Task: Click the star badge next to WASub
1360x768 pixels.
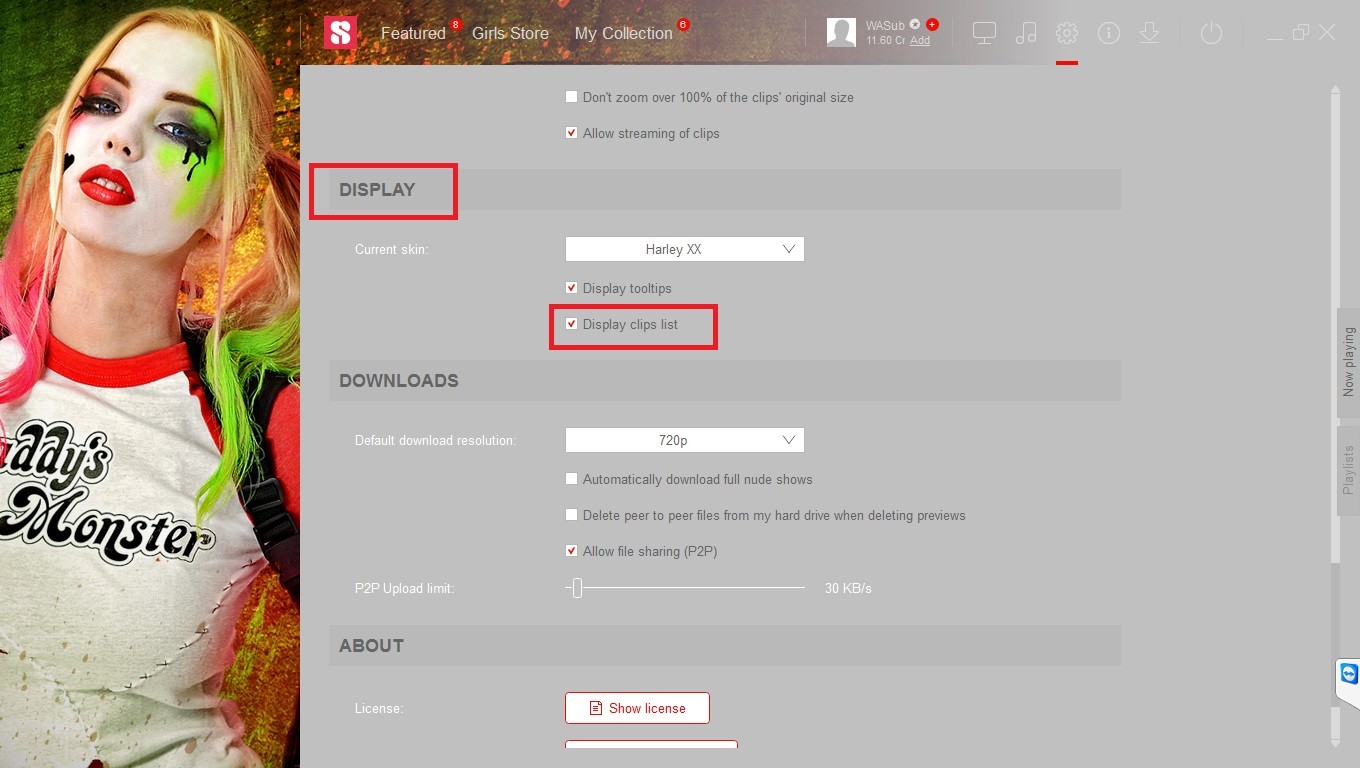Action: pos(915,24)
